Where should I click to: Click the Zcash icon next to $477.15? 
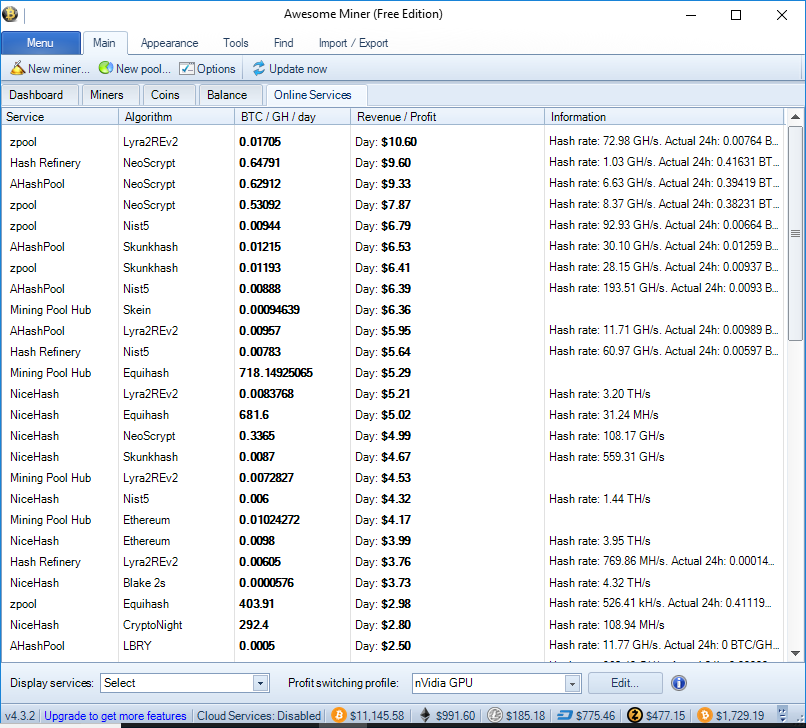pyautogui.click(x=635, y=715)
